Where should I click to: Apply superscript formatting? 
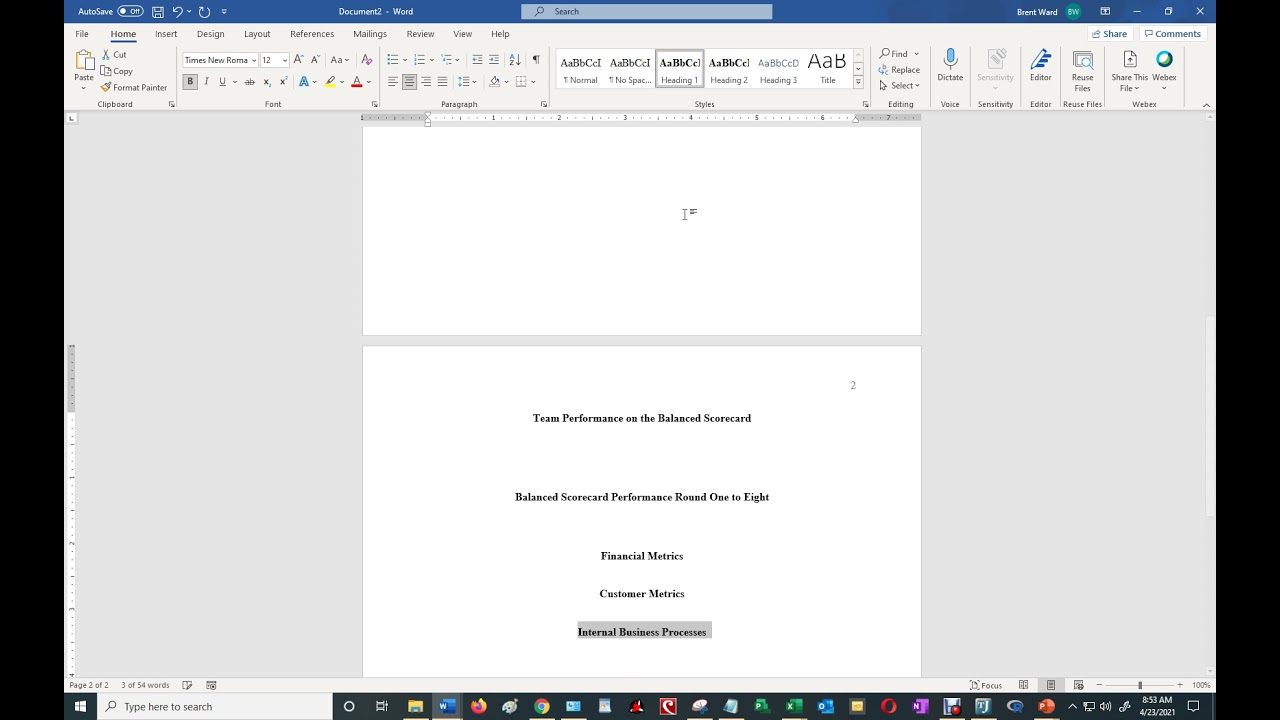tap(283, 82)
